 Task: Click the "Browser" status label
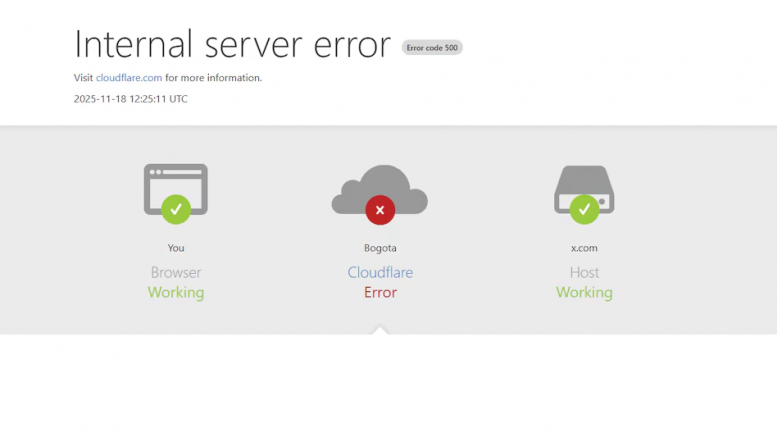pos(176,272)
